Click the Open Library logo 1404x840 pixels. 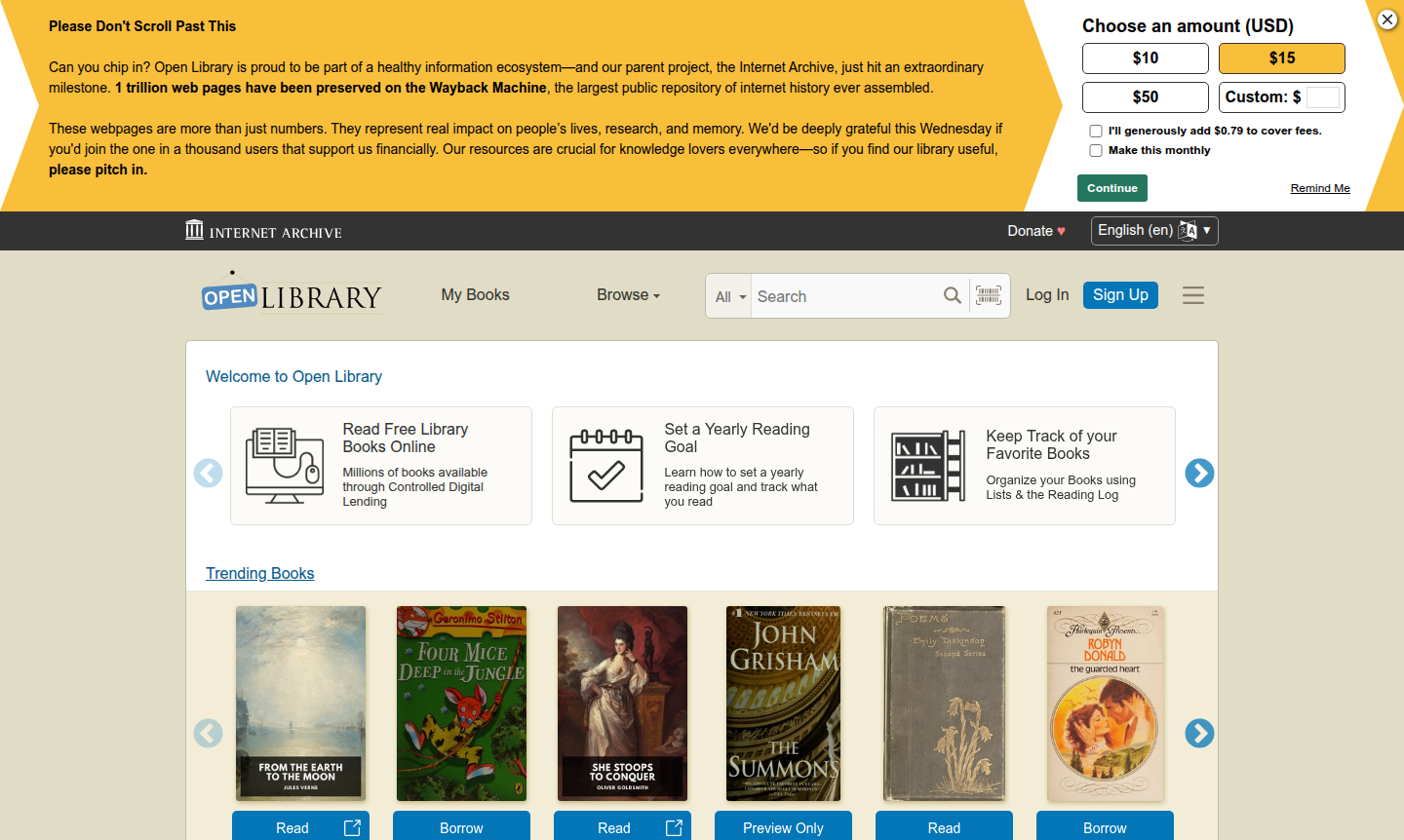tap(290, 294)
